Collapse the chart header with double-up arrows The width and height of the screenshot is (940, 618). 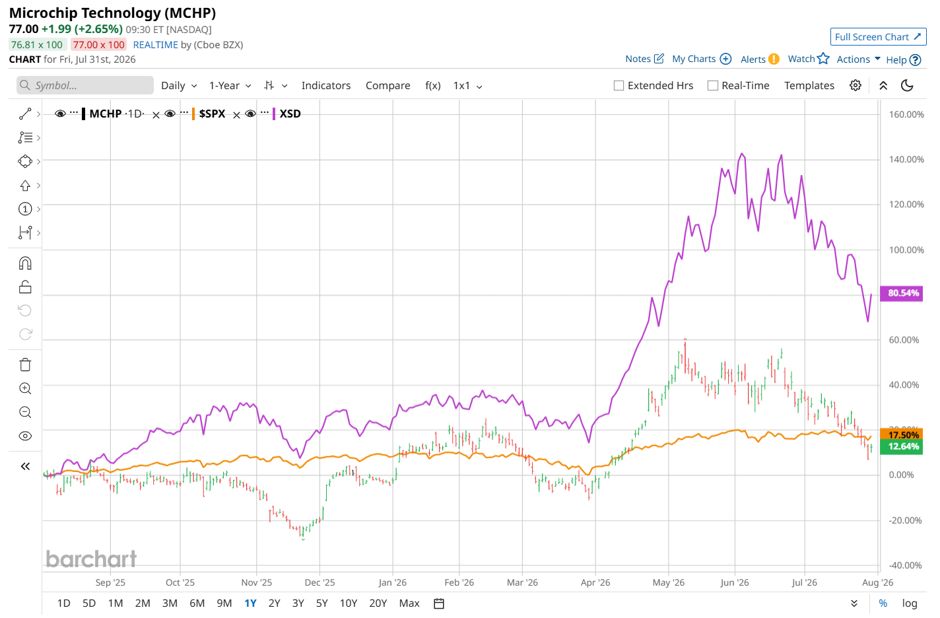[883, 85]
